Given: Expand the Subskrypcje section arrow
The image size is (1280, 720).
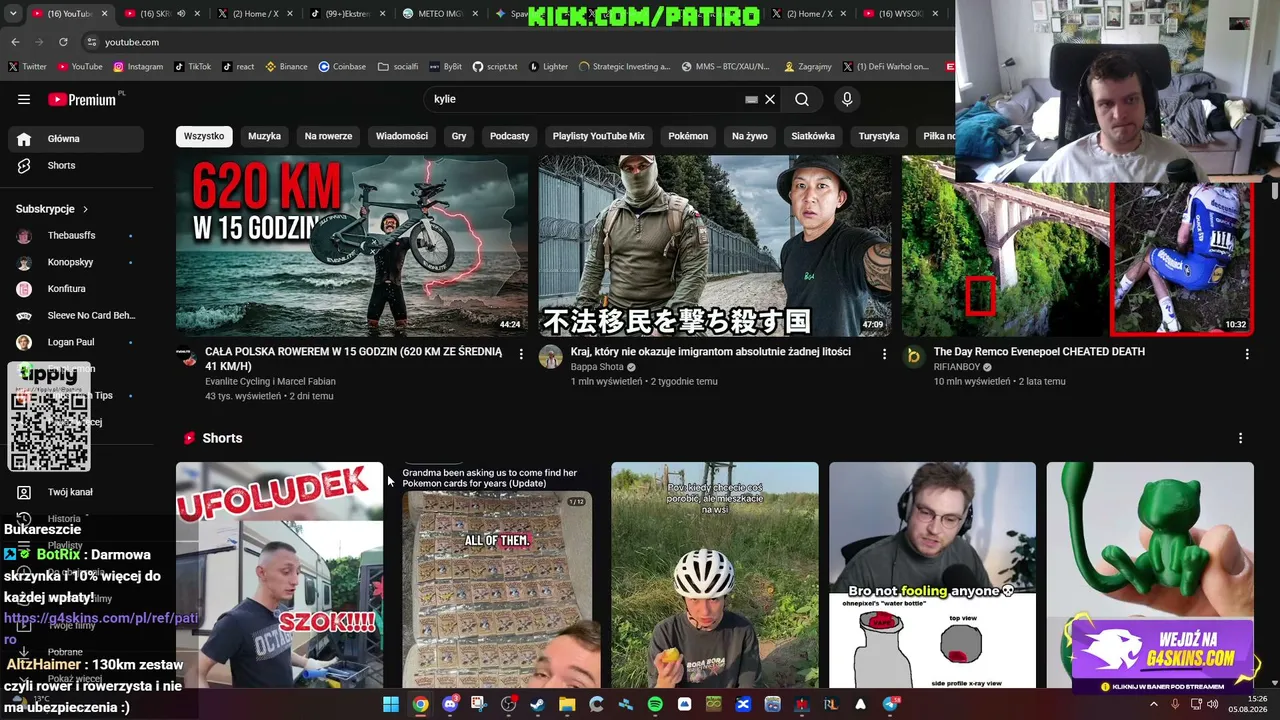Looking at the screenshot, I should pyautogui.click(x=85, y=209).
